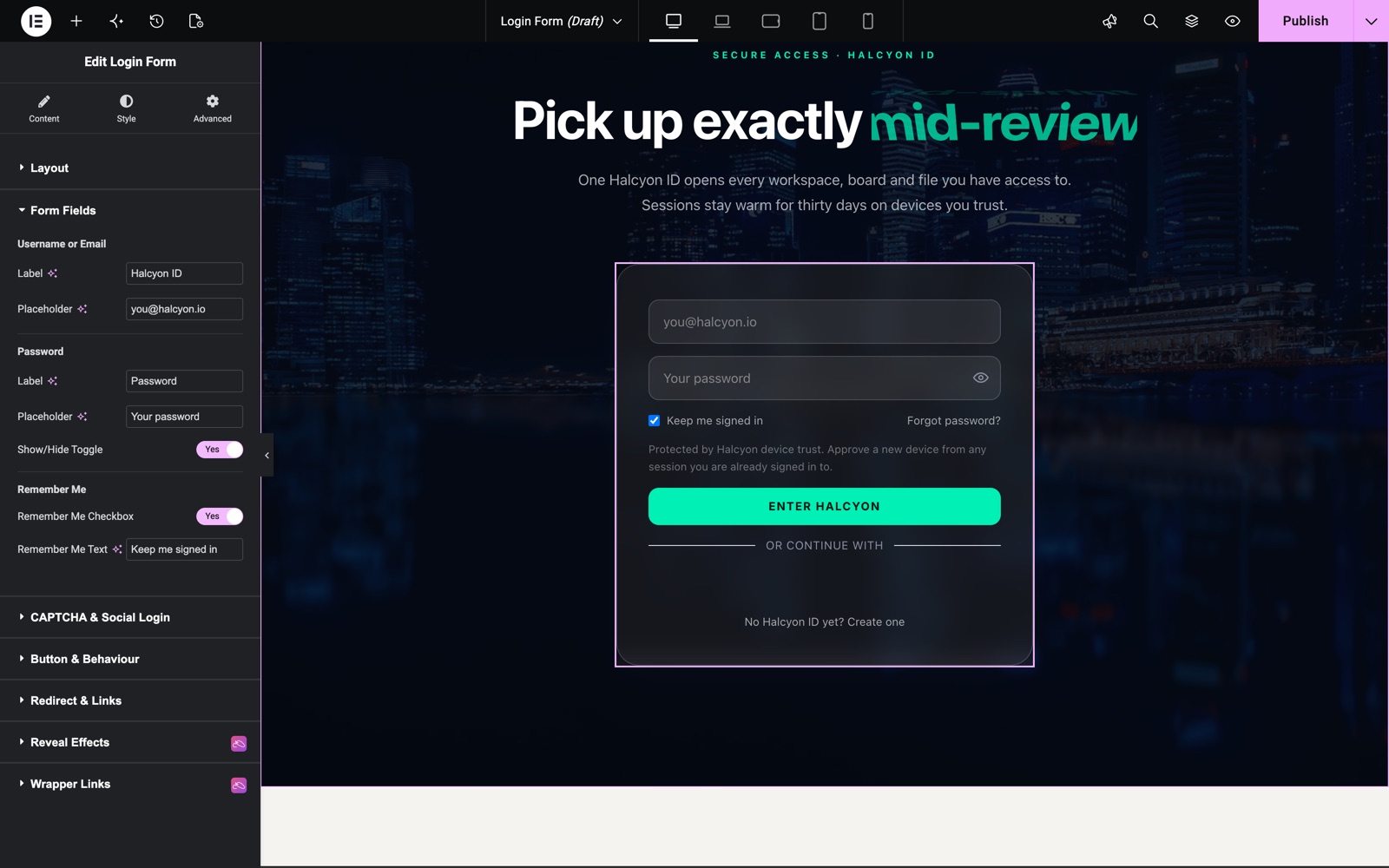Screen dimensions: 1389x868
Task: Click the Wrapper Links pro badge icon
Action: [239, 785]
